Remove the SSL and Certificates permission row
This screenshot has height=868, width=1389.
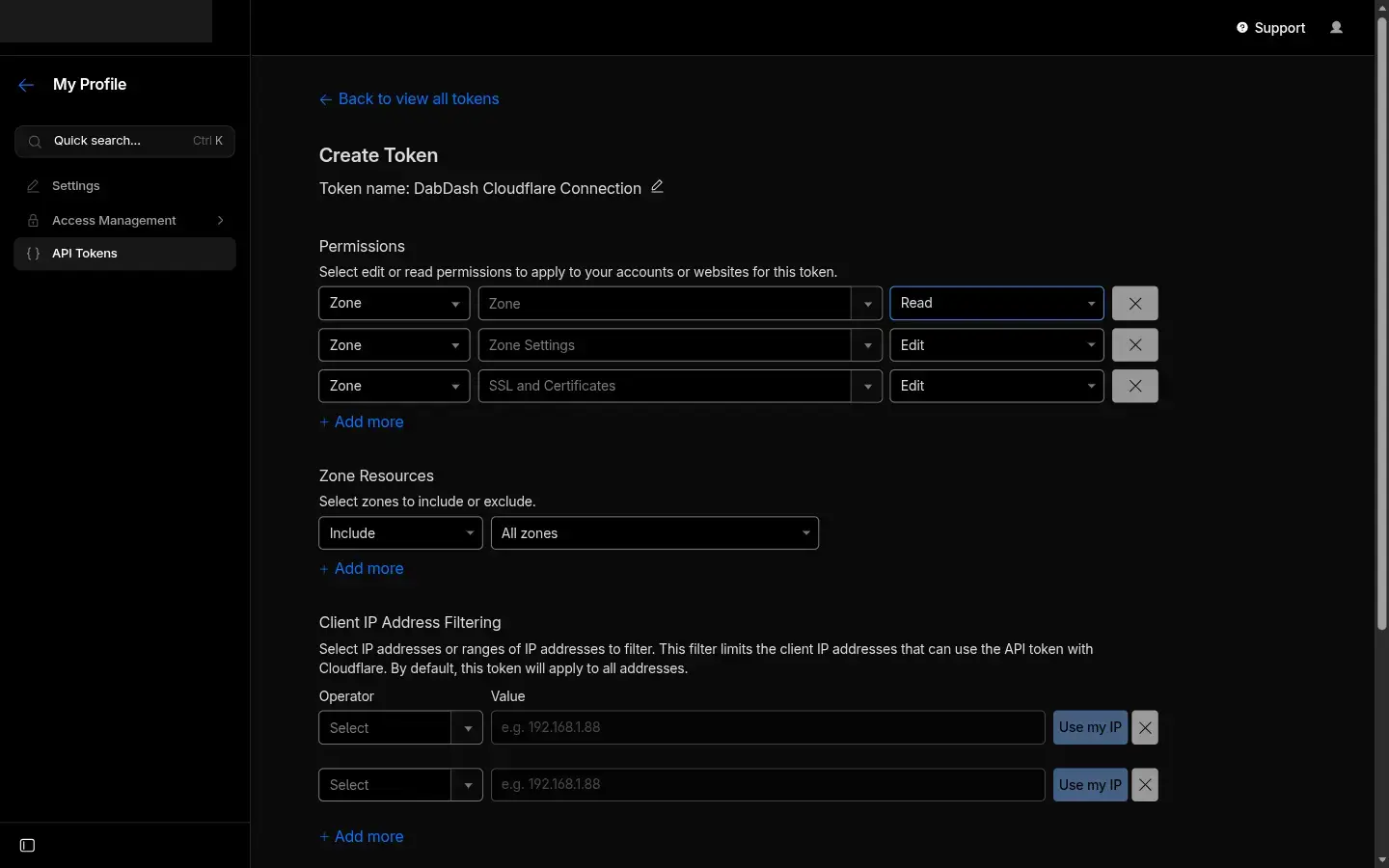coord(1134,386)
